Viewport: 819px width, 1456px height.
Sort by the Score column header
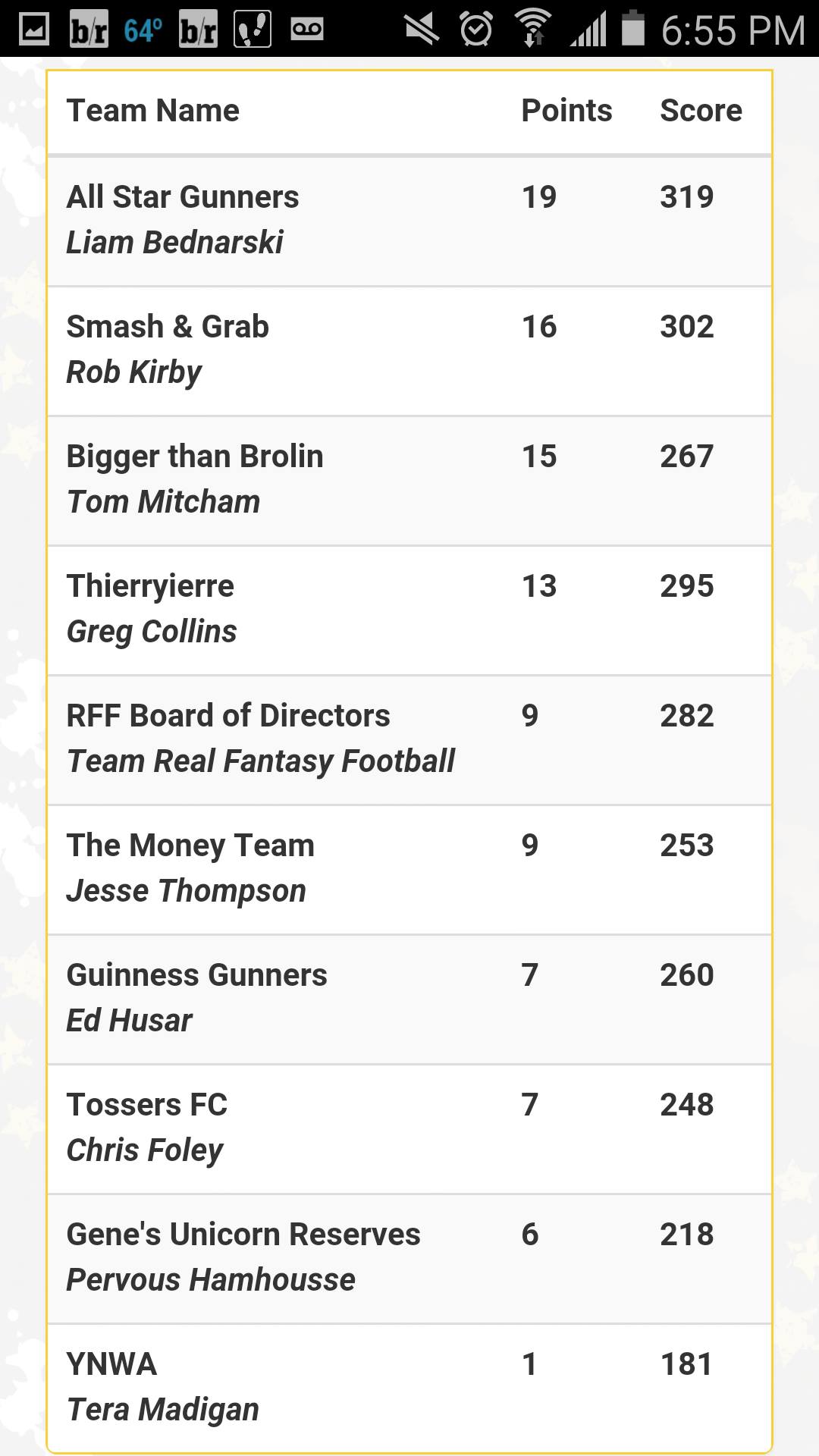(x=701, y=111)
